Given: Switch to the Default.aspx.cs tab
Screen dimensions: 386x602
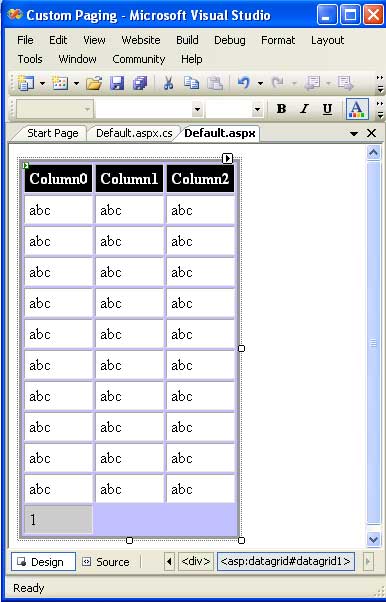Looking at the screenshot, I should [x=134, y=133].
